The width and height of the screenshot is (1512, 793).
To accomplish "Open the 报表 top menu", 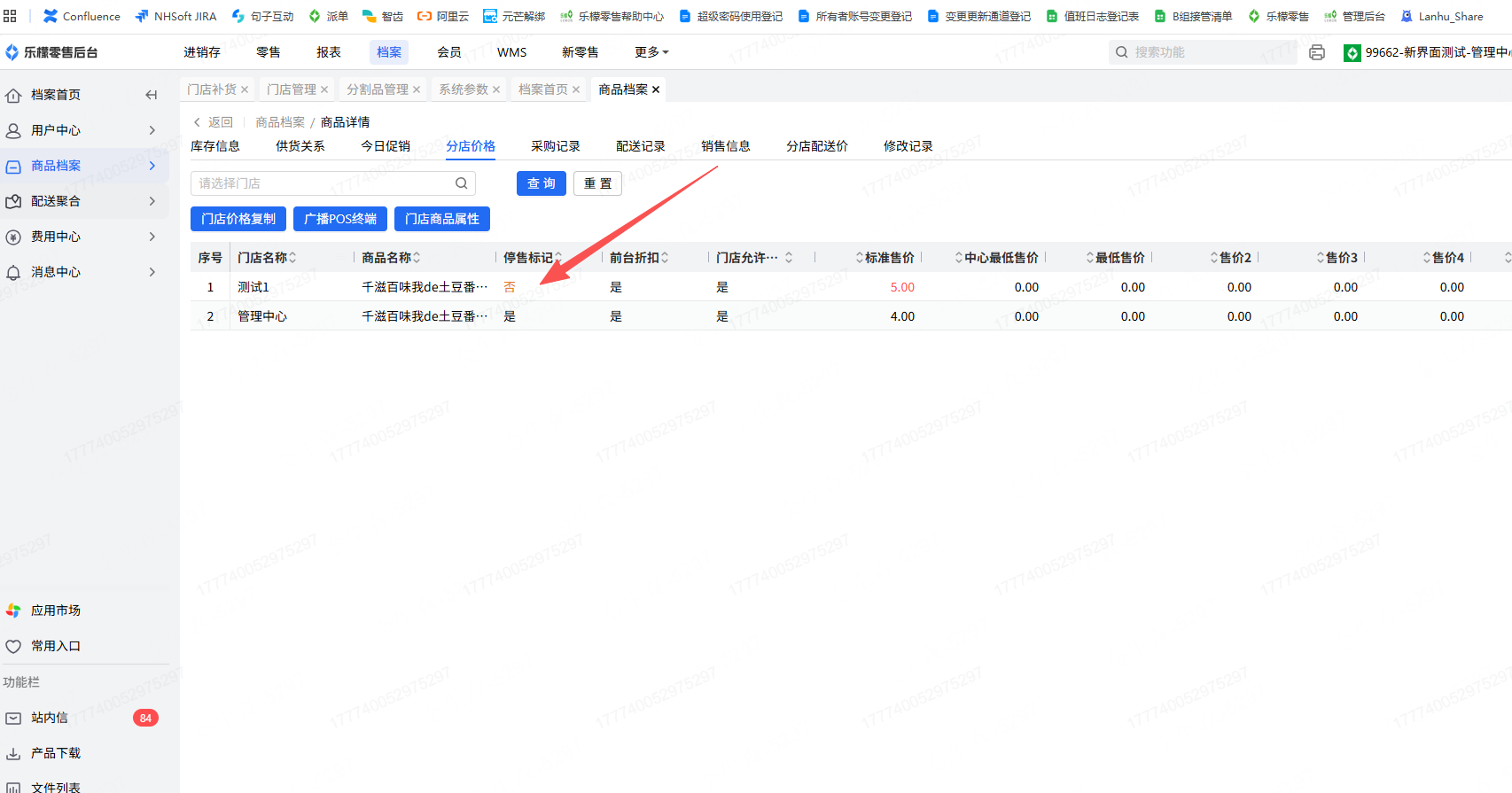I will [329, 52].
